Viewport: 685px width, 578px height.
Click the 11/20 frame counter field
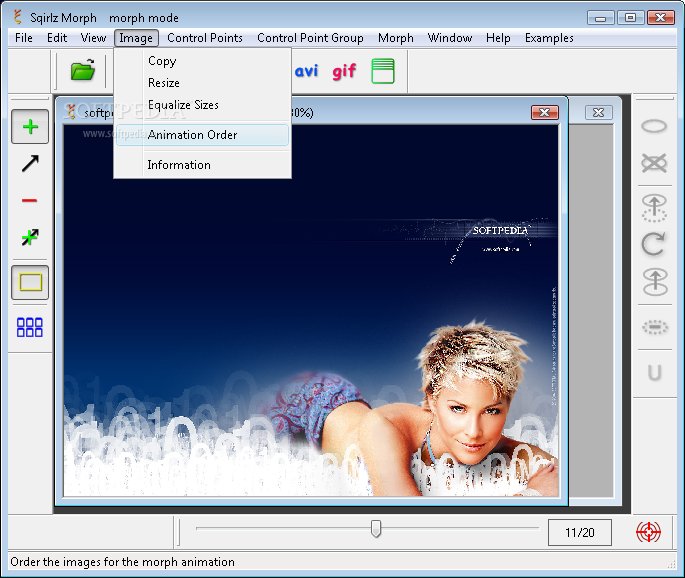pos(580,533)
